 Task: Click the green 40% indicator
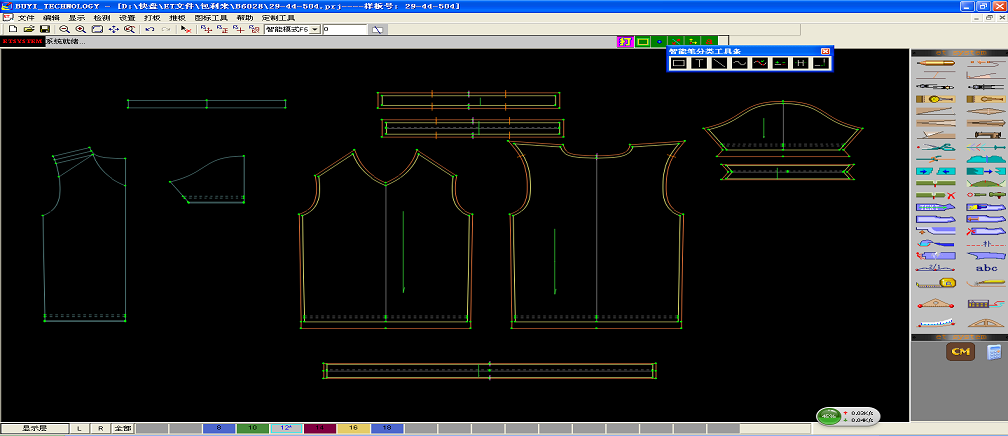pos(829,416)
